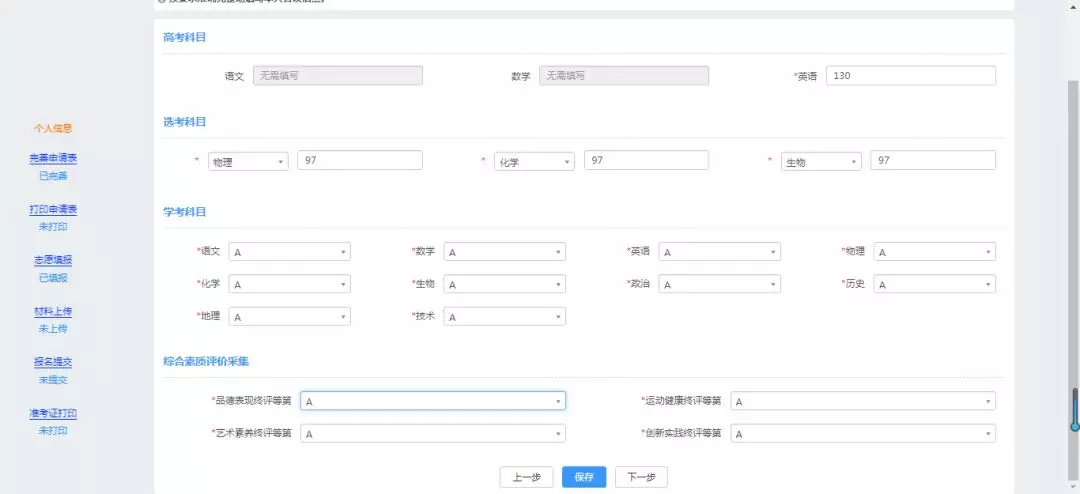Image resolution: width=1080 pixels, height=494 pixels.
Task: Open 志愿填报 sidebar link
Action: coord(53,260)
